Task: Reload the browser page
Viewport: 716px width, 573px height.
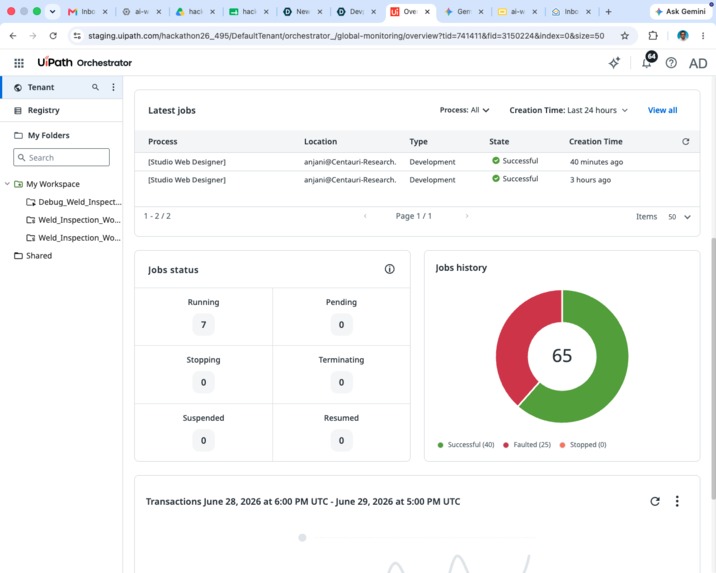Action: pos(53,36)
